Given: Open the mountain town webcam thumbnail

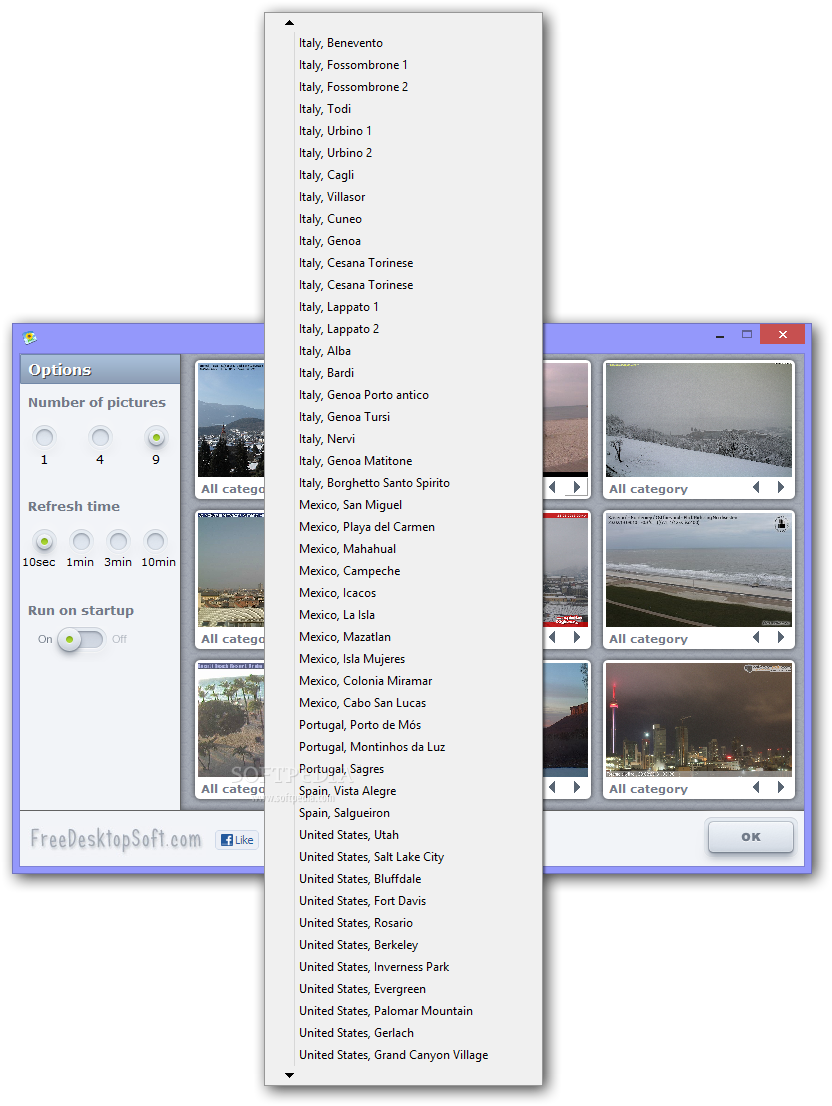Looking at the screenshot, I should click(231, 420).
